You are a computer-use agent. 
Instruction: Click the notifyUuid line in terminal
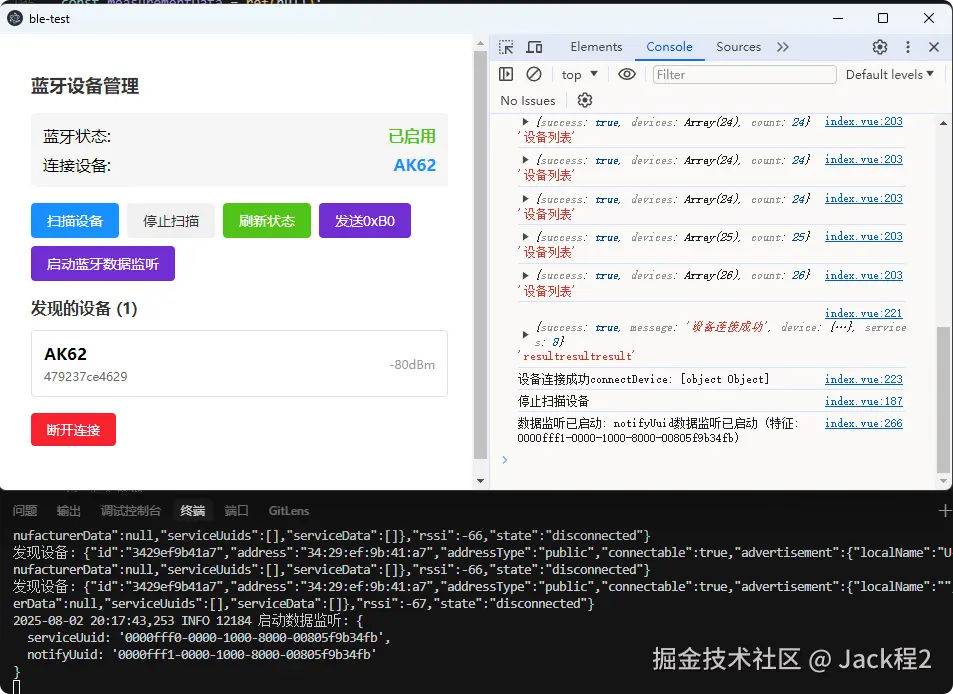(x=202, y=654)
